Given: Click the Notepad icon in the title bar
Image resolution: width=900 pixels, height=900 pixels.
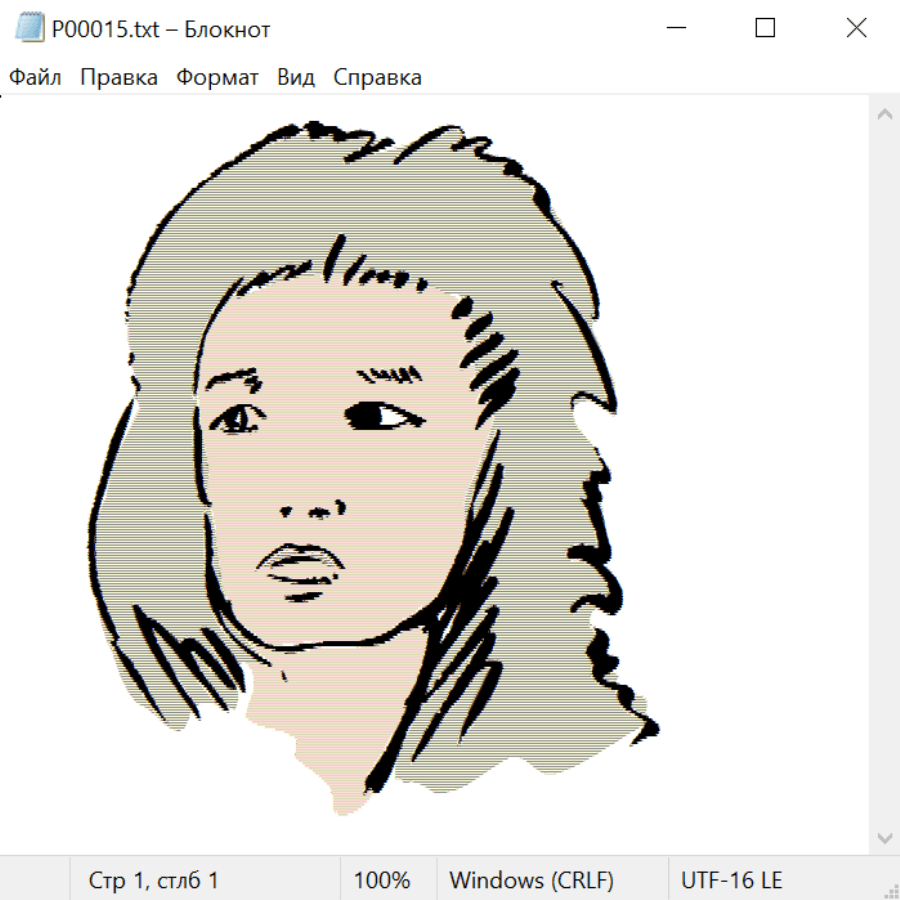Looking at the screenshot, I should (x=28, y=29).
